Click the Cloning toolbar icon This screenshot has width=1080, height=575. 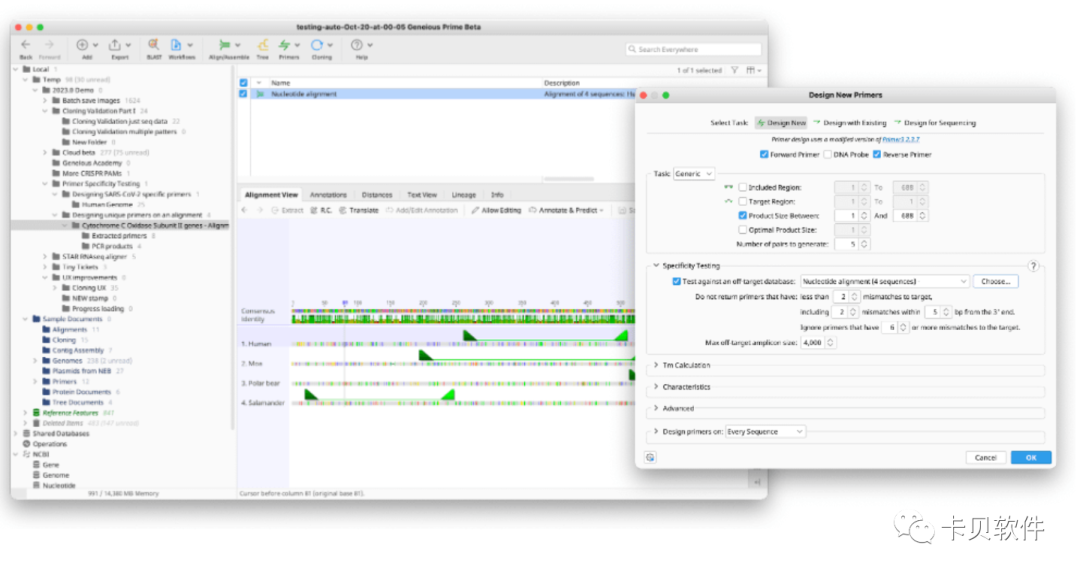click(x=317, y=45)
